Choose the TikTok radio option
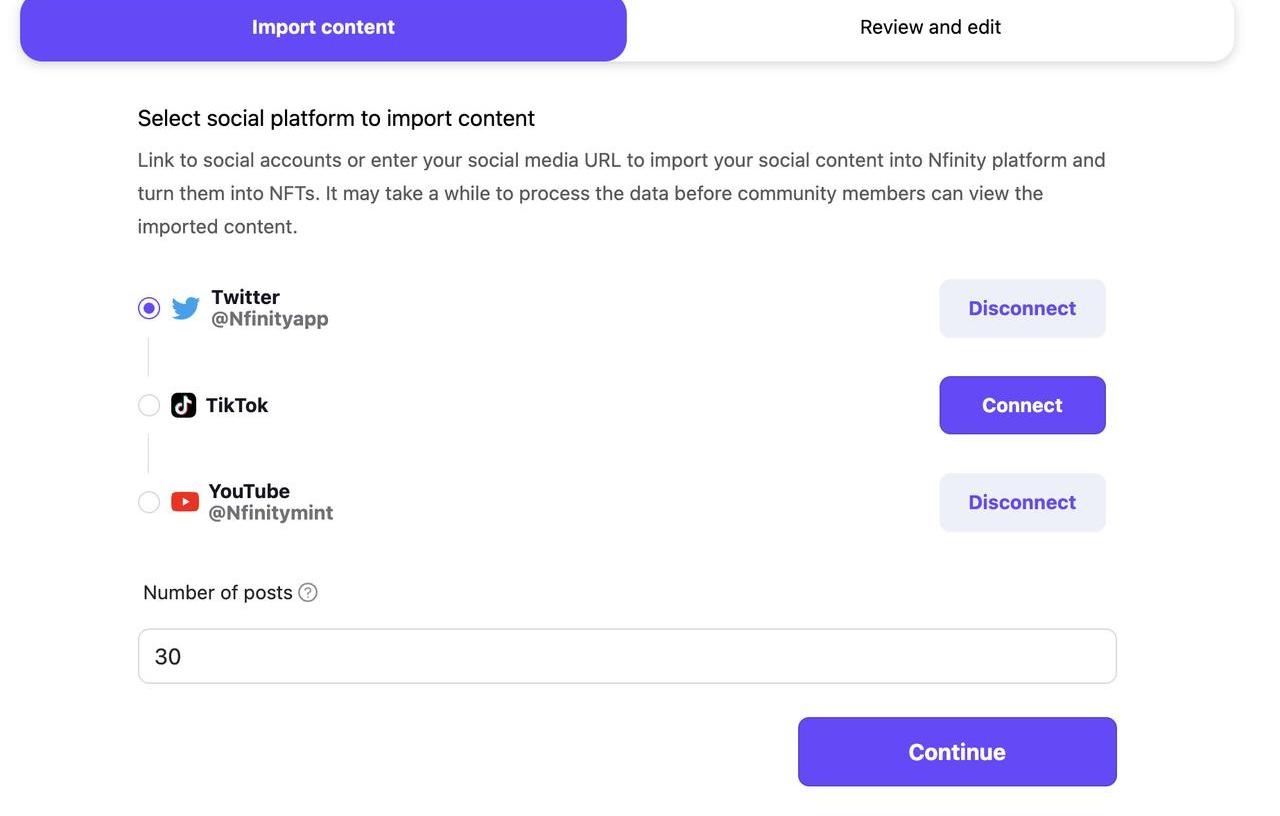 pyautogui.click(x=149, y=405)
